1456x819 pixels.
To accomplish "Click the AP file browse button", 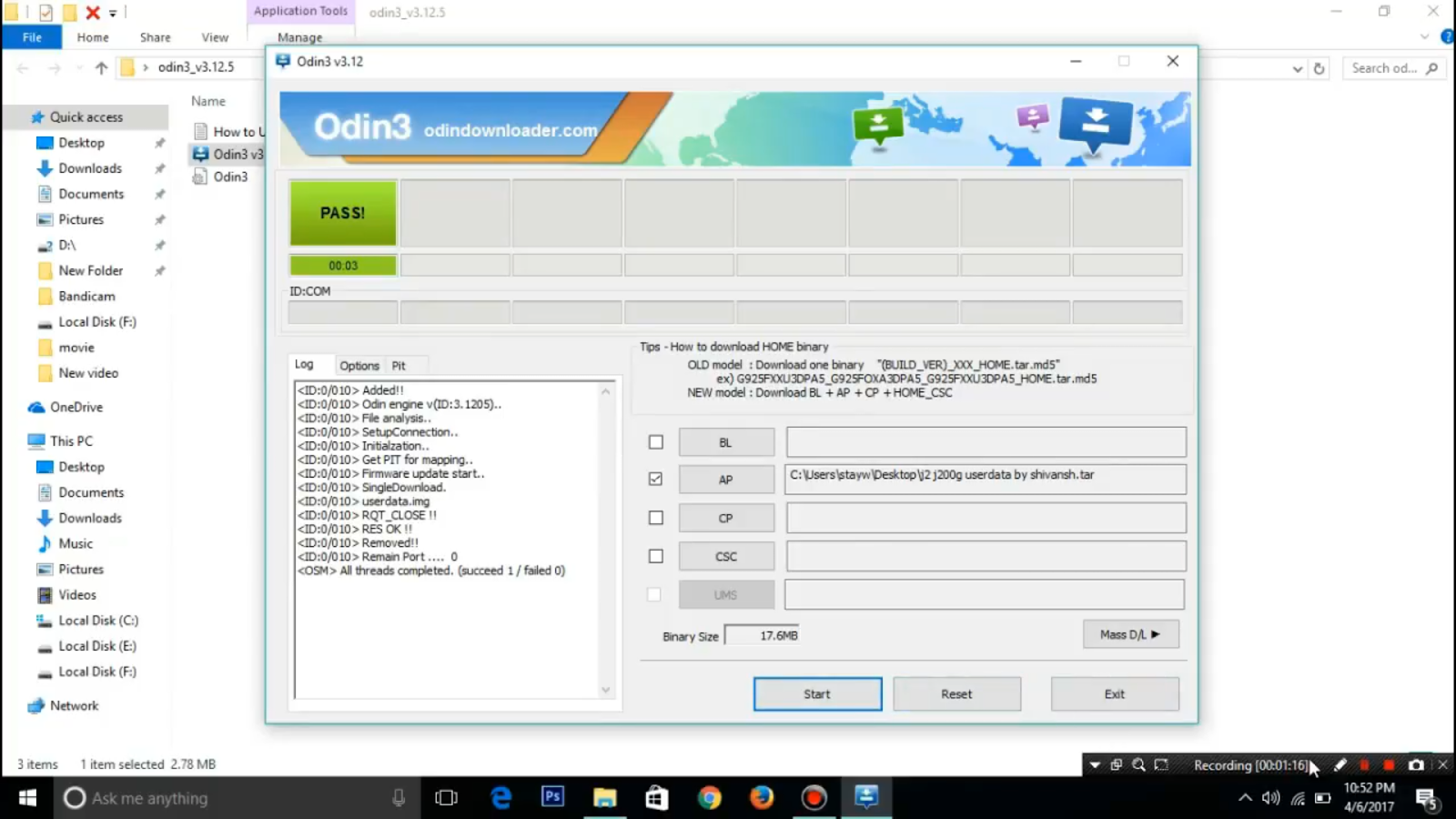I will pos(726,480).
